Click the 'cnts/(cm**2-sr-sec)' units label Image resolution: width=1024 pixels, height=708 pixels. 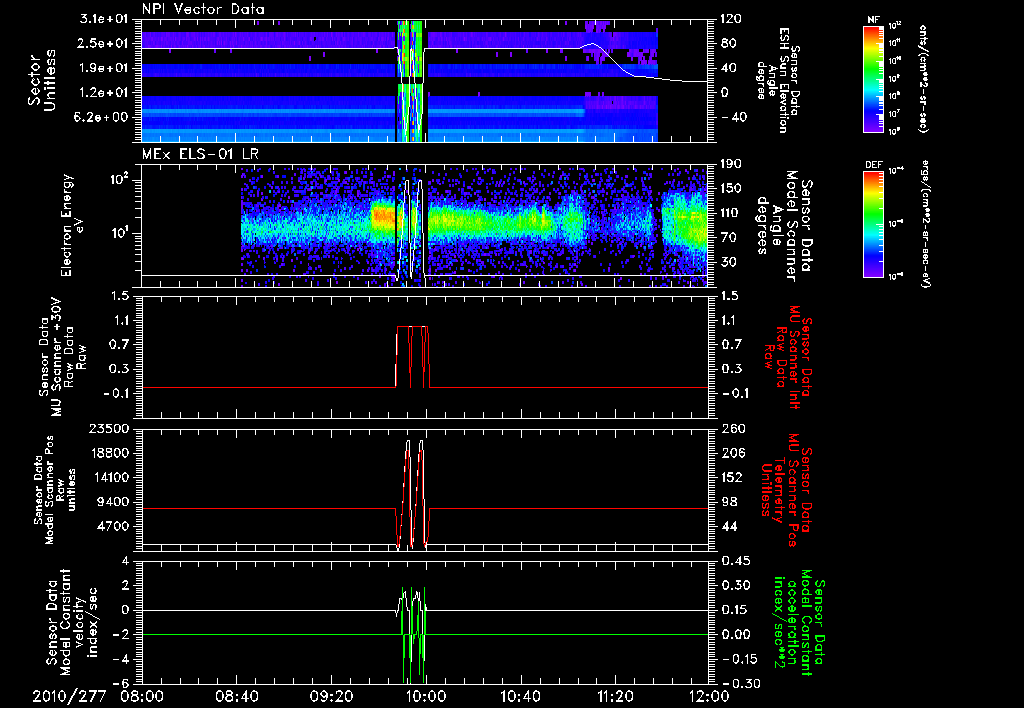pos(923,78)
